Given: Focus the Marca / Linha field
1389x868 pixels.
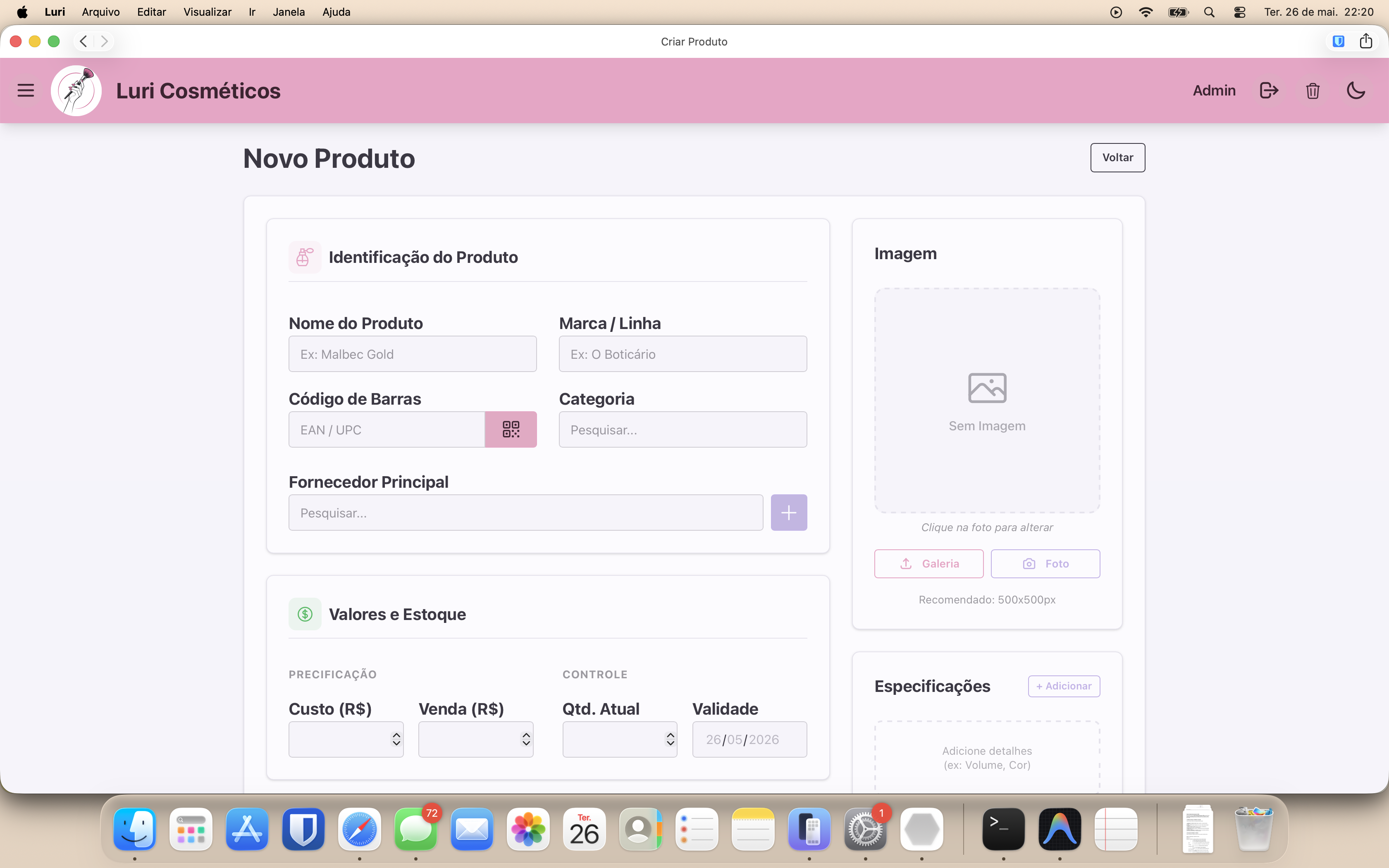Looking at the screenshot, I should click(x=683, y=354).
